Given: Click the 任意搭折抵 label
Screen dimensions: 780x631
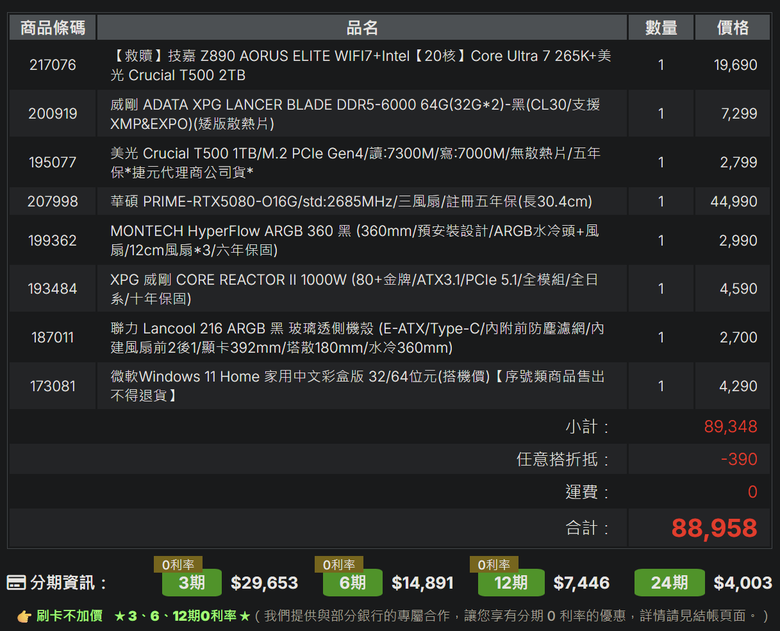Looking at the screenshot, I should point(563,459).
